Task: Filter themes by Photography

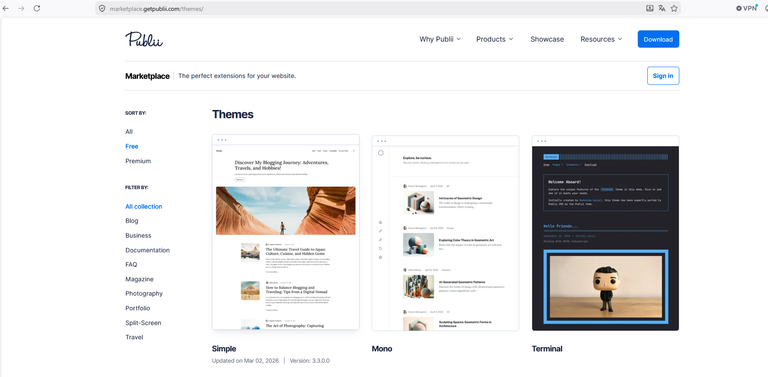Action: pyautogui.click(x=144, y=294)
